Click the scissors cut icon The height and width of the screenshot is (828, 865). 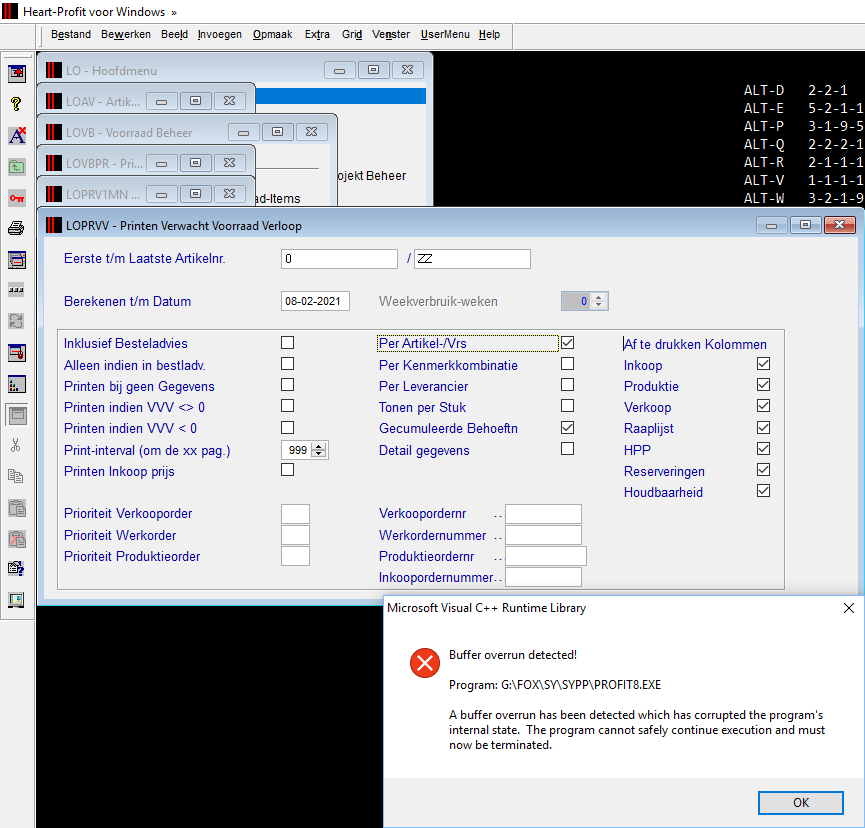click(x=16, y=445)
